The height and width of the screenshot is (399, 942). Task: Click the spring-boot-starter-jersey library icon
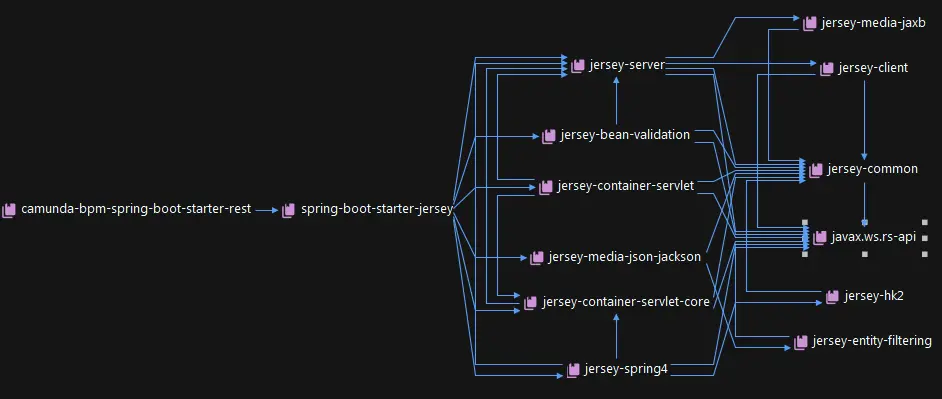click(288, 210)
